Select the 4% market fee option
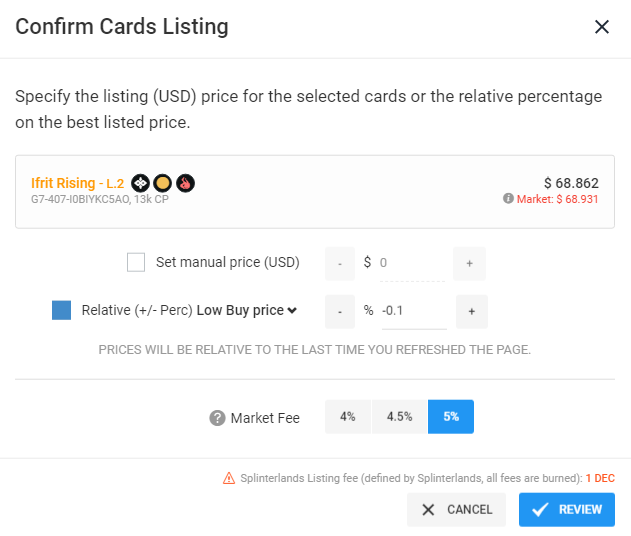631x536 pixels. (348, 416)
